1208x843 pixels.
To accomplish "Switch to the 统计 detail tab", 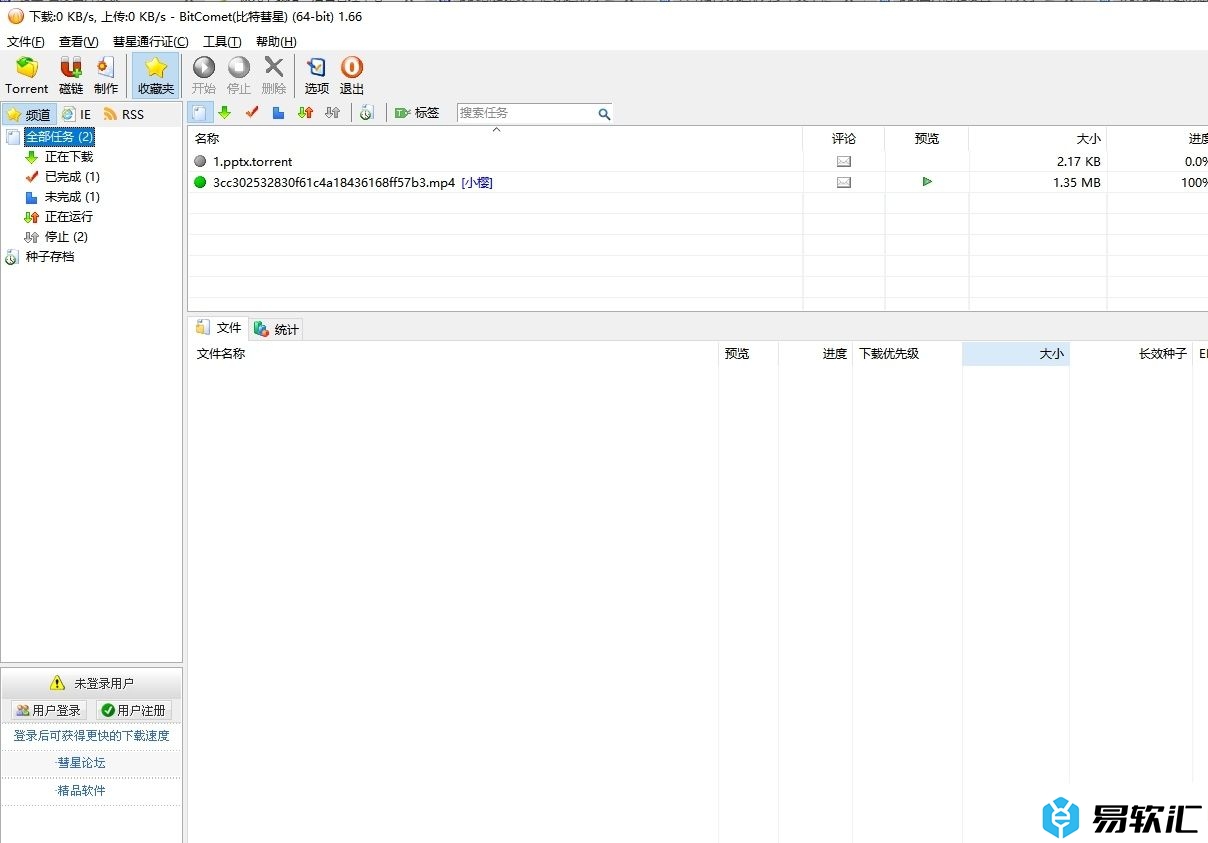I will click(277, 329).
